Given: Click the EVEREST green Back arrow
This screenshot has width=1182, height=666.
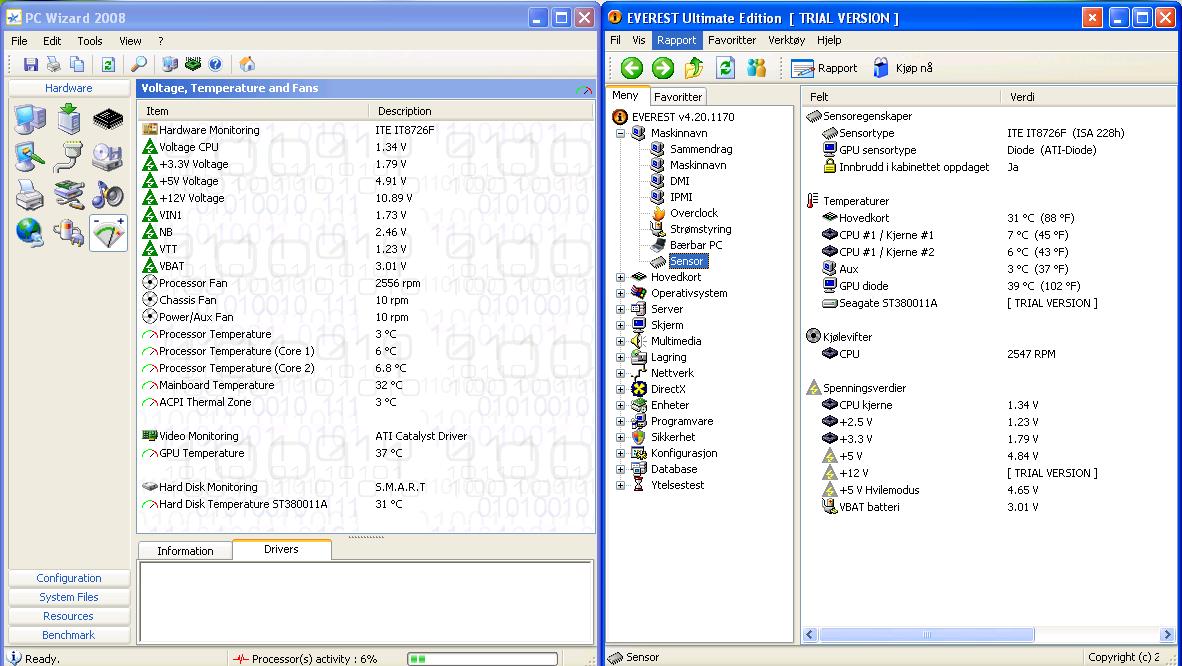Looking at the screenshot, I should tap(632, 68).
